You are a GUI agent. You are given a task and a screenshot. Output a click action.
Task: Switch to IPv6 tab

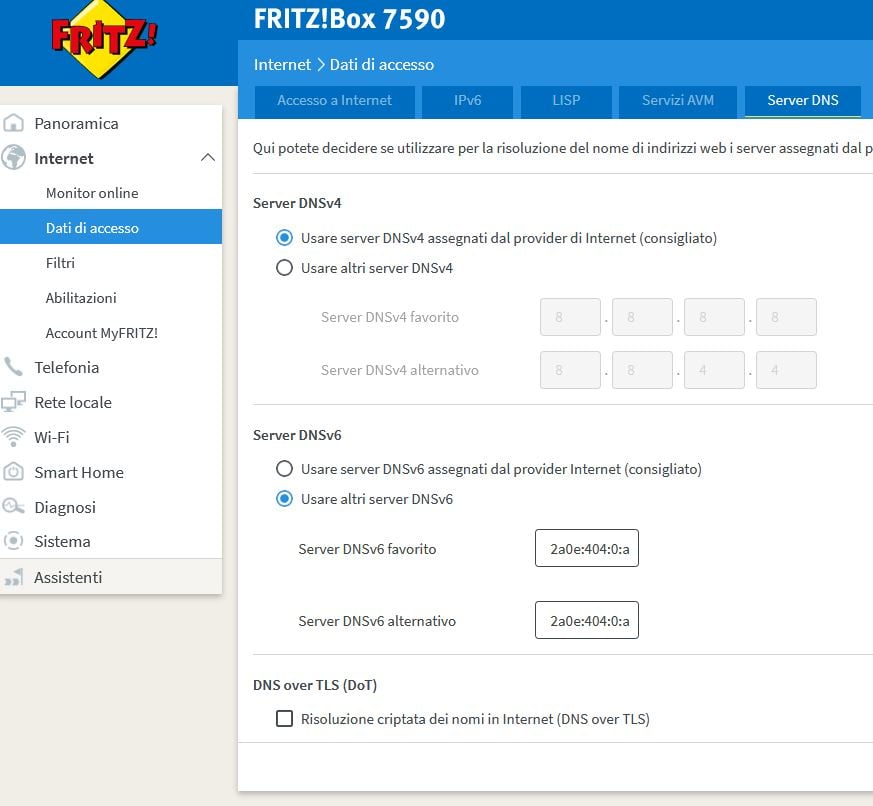(x=468, y=101)
